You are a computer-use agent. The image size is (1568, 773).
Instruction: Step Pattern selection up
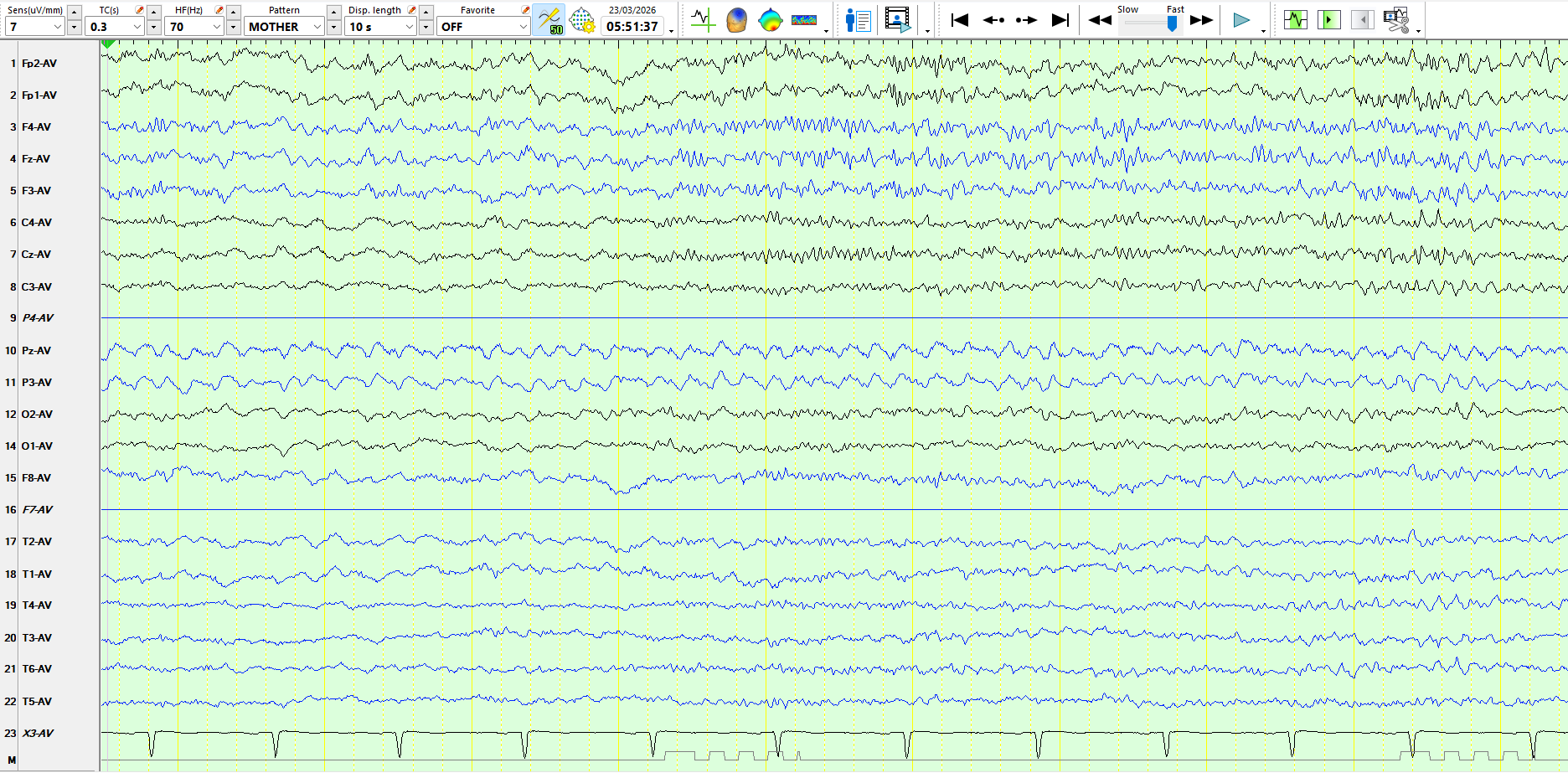[x=333, y=12]
